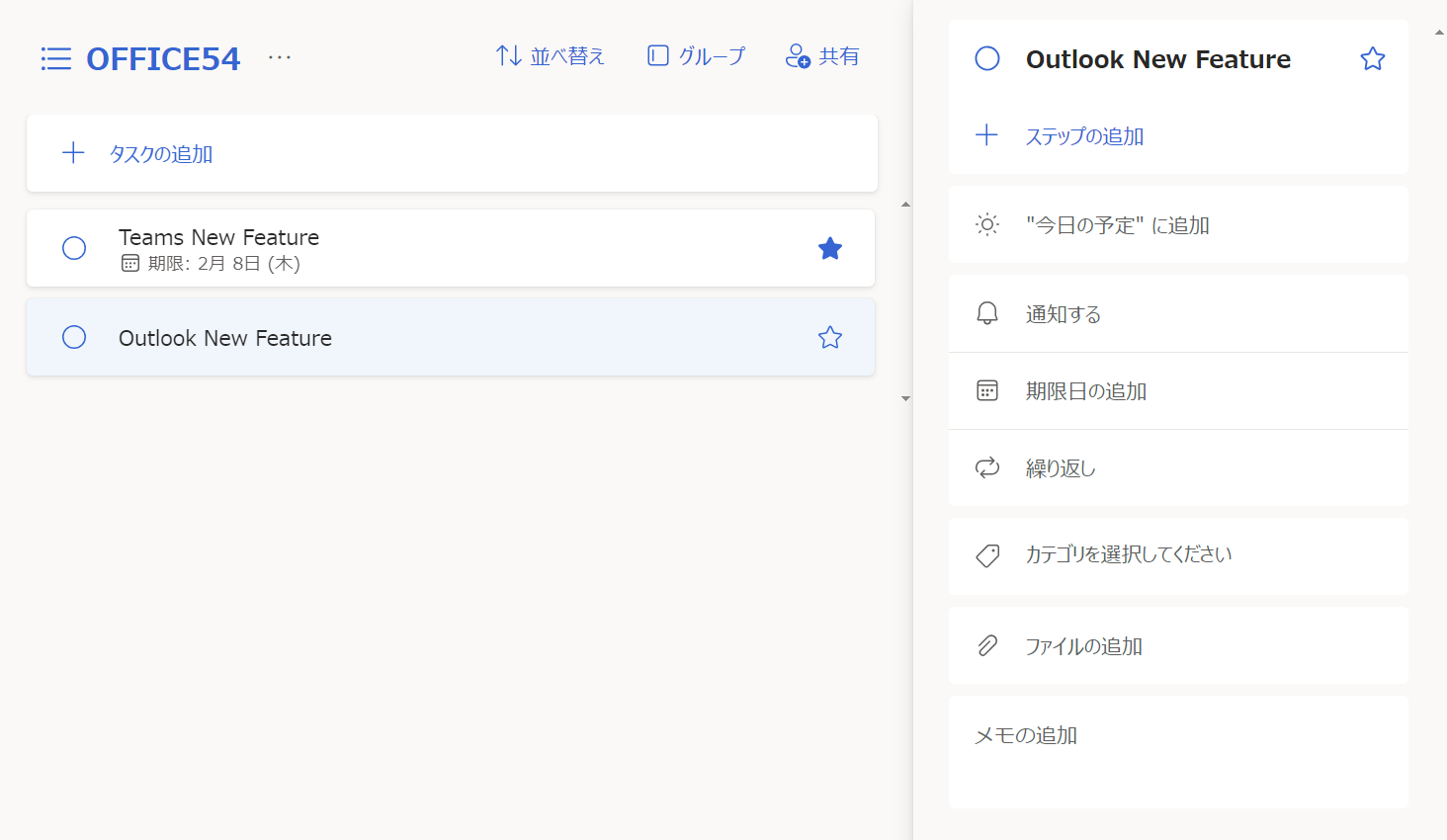
Task: Open the グループ grouping options
Action: pyautogui.click(x=696, y=56)
